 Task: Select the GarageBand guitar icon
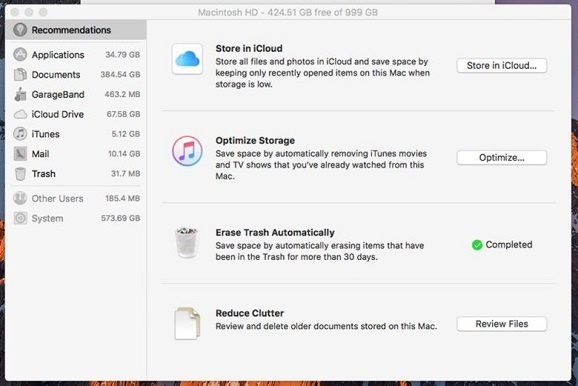click(20, 94)
